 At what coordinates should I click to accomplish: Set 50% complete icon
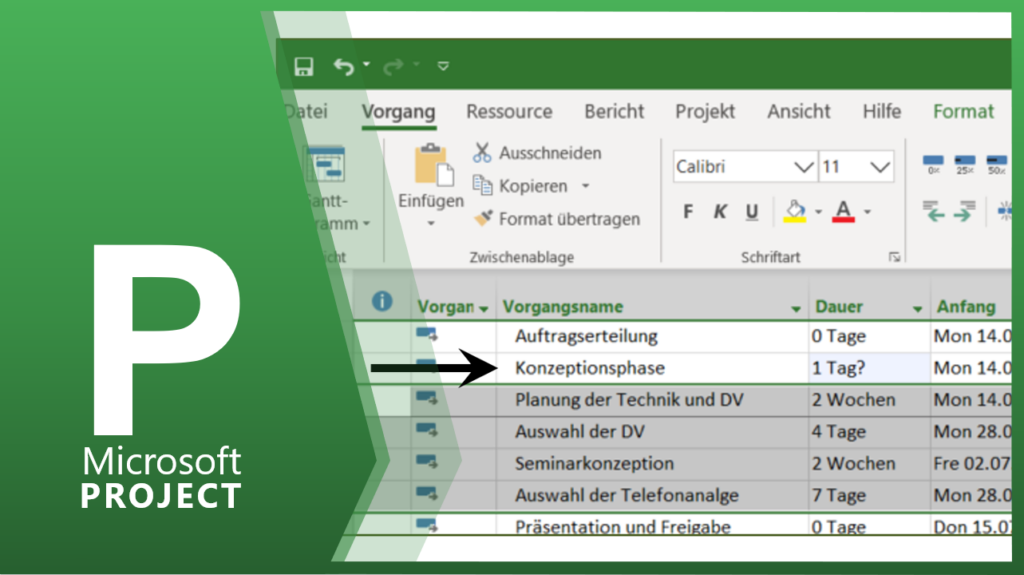pos(996,165)
